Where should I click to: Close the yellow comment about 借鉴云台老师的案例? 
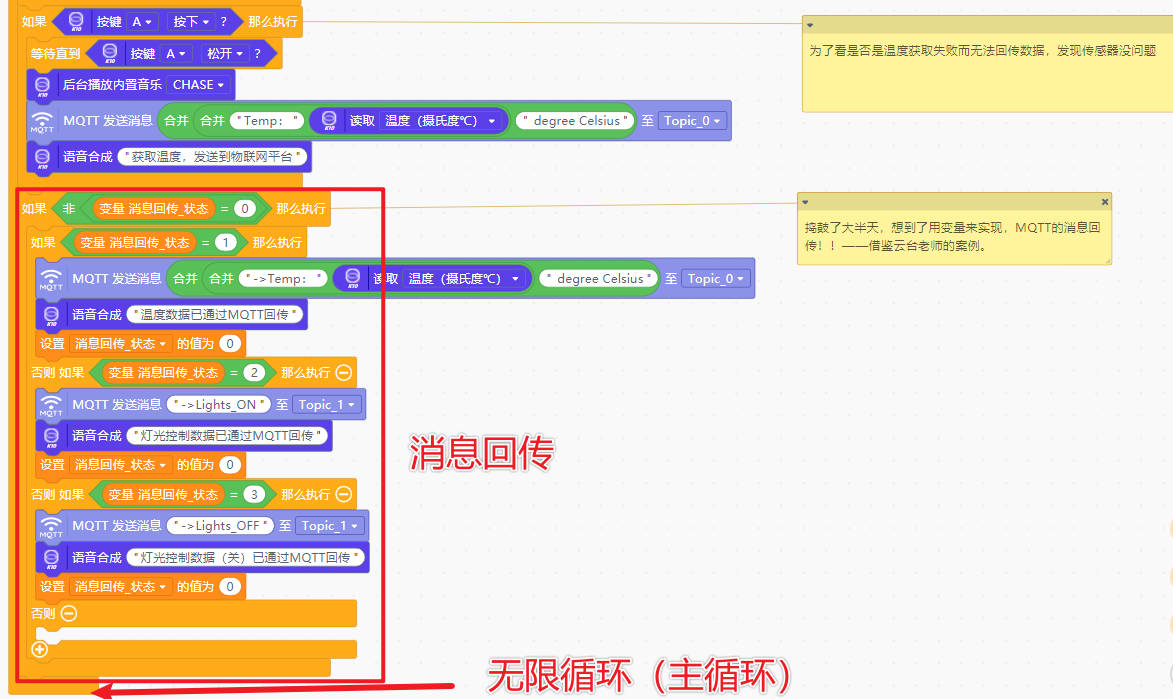[x=1106, y=201]
